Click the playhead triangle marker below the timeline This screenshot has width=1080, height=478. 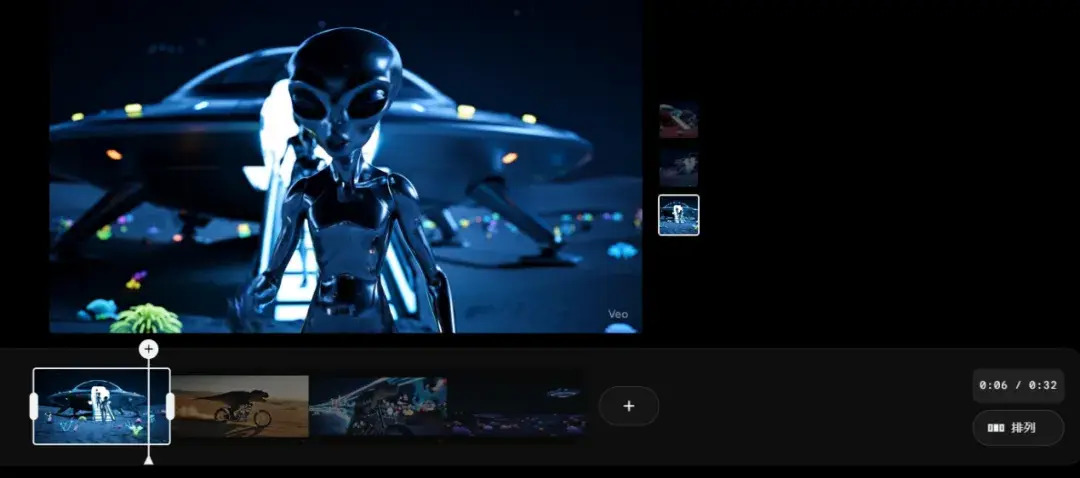click(148, 459)
